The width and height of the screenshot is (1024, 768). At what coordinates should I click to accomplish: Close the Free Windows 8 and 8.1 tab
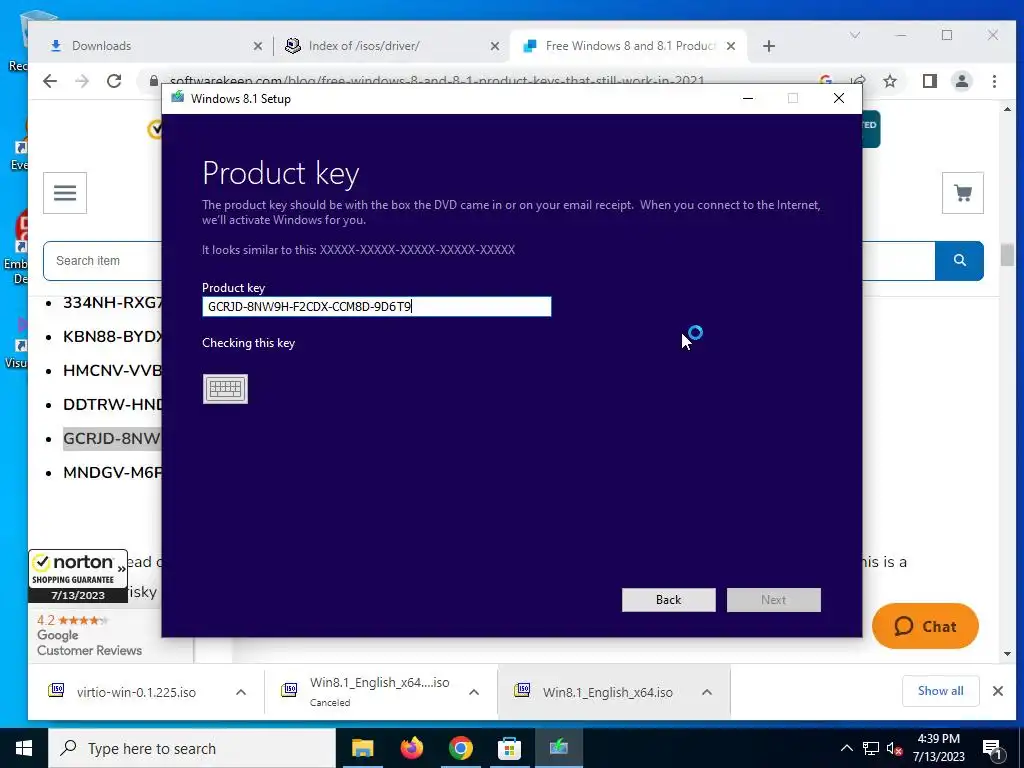pos(731,46)
